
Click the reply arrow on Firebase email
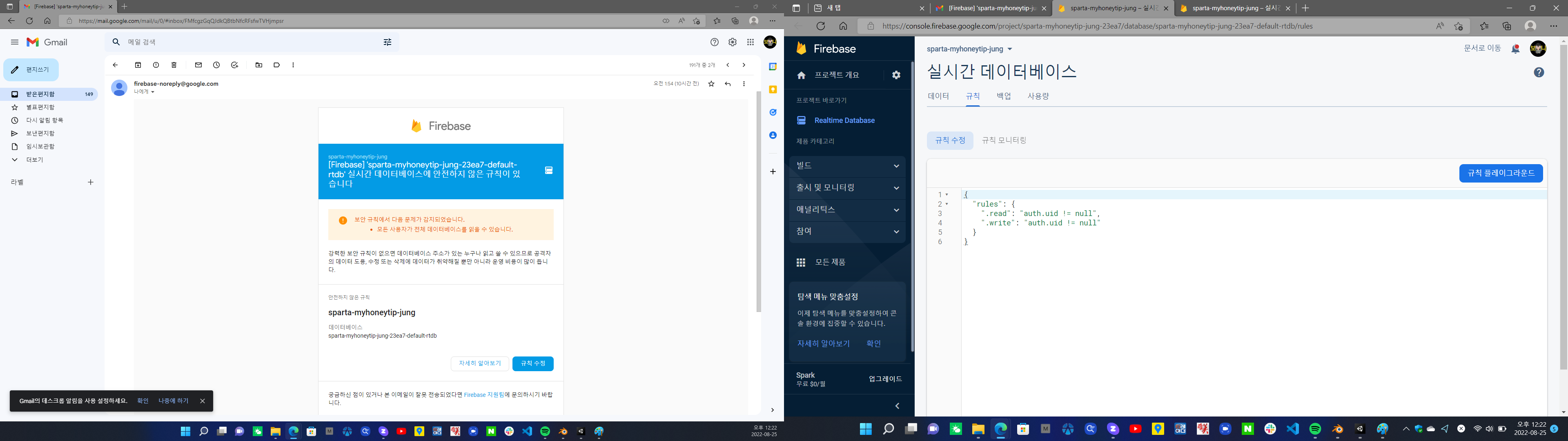727,84
